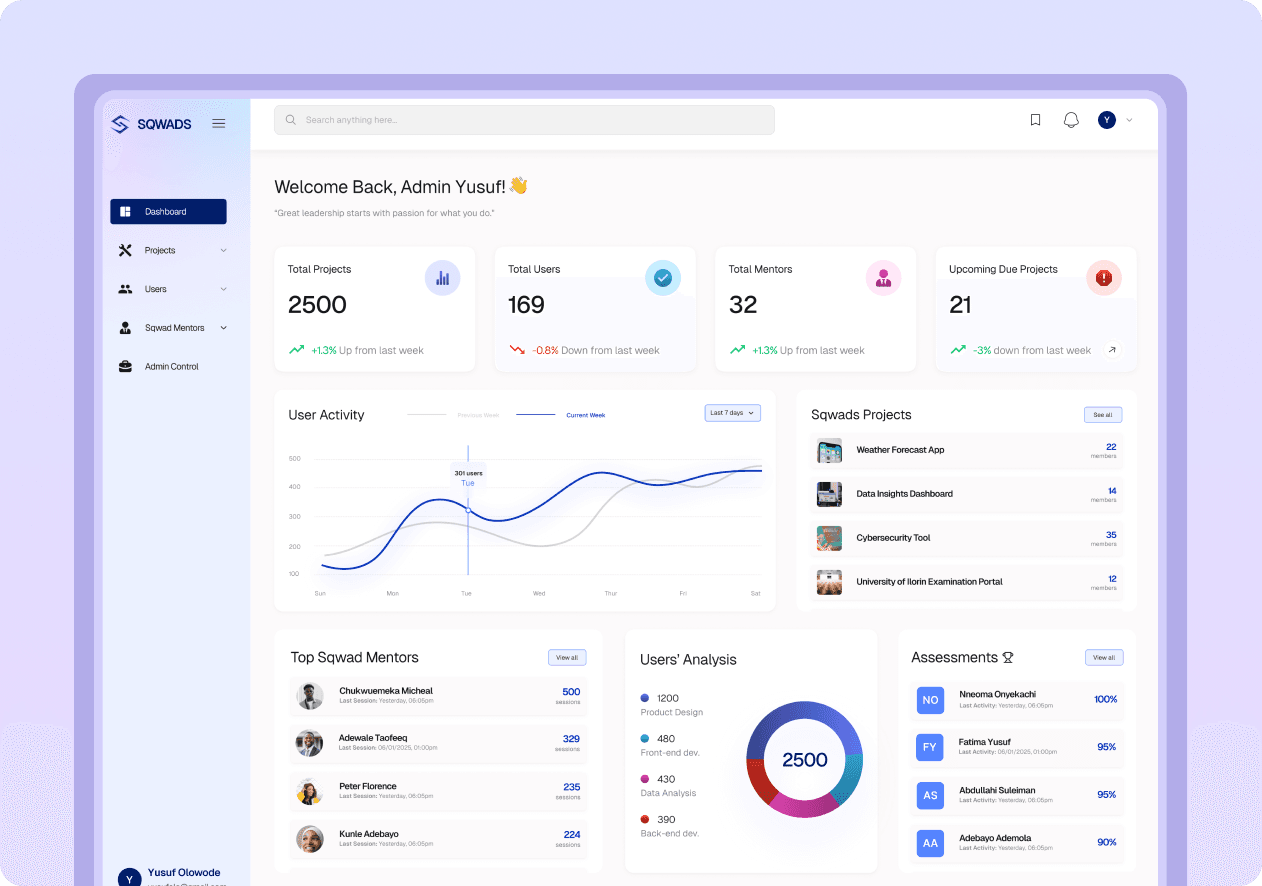Select Dashboard in the sidebar
This screenshot has width=1262, height=886.
pos(168,211)
